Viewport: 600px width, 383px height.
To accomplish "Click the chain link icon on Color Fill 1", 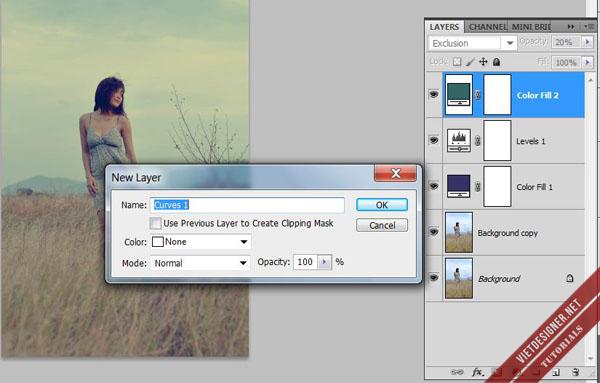I will pyautogui.click(x=478, y=187).
